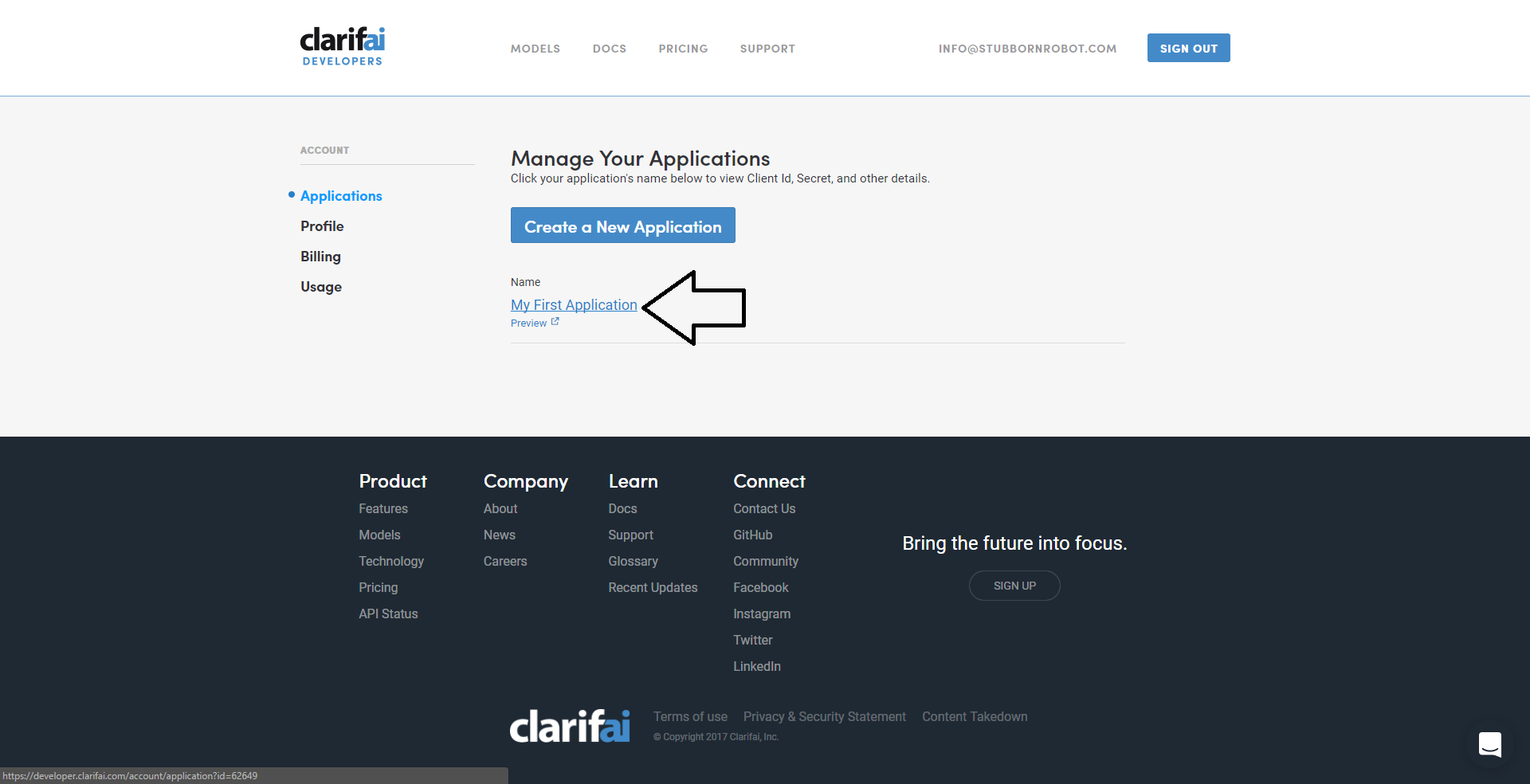Open About in the footer Company column
This screenshot has width=1530, height=784.
pos(500,508)
